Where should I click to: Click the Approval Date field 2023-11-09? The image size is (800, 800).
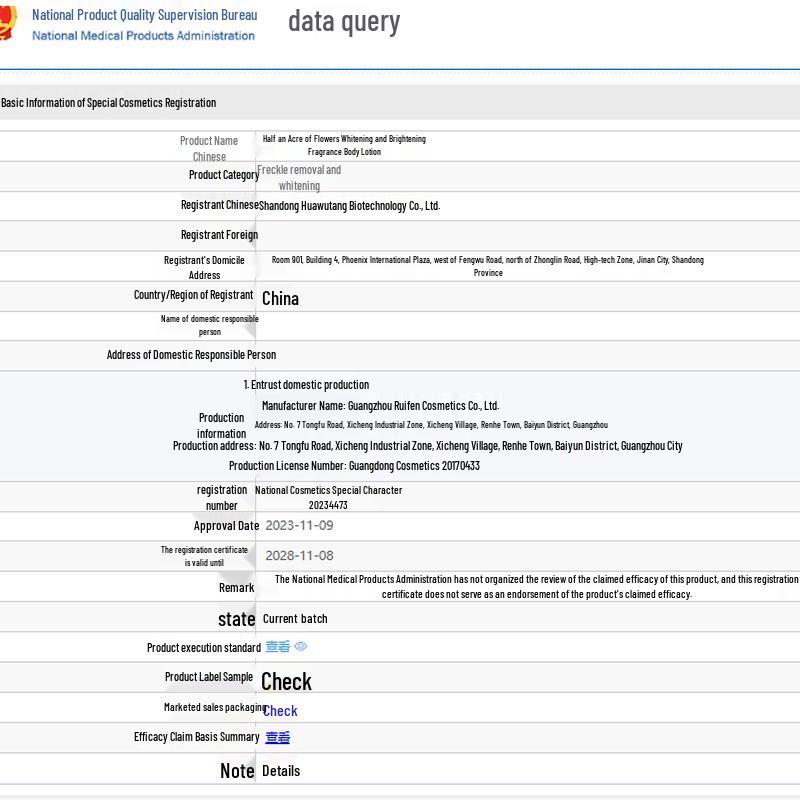pos(299,525)
